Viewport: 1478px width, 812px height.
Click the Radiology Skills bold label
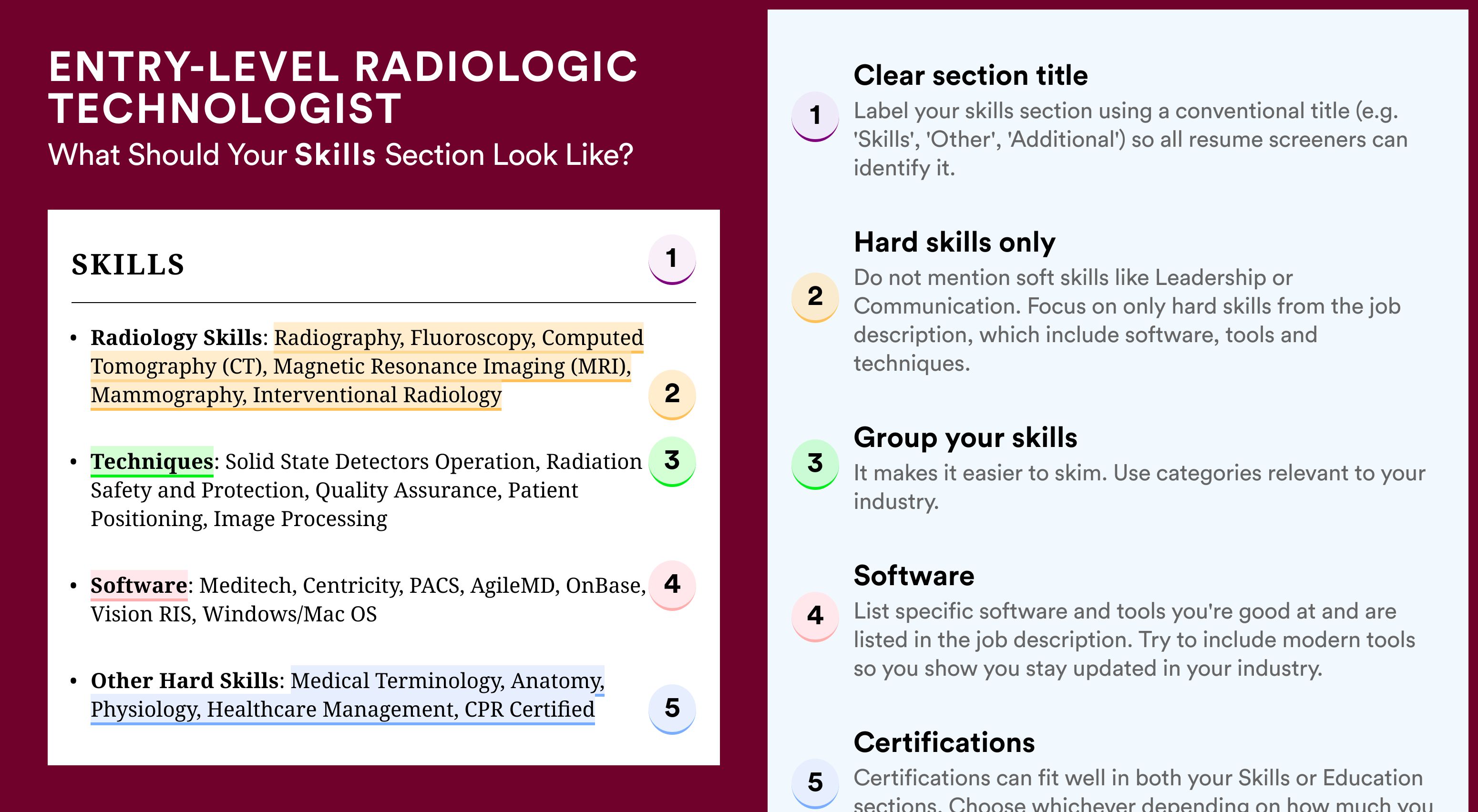click(176, 337)
